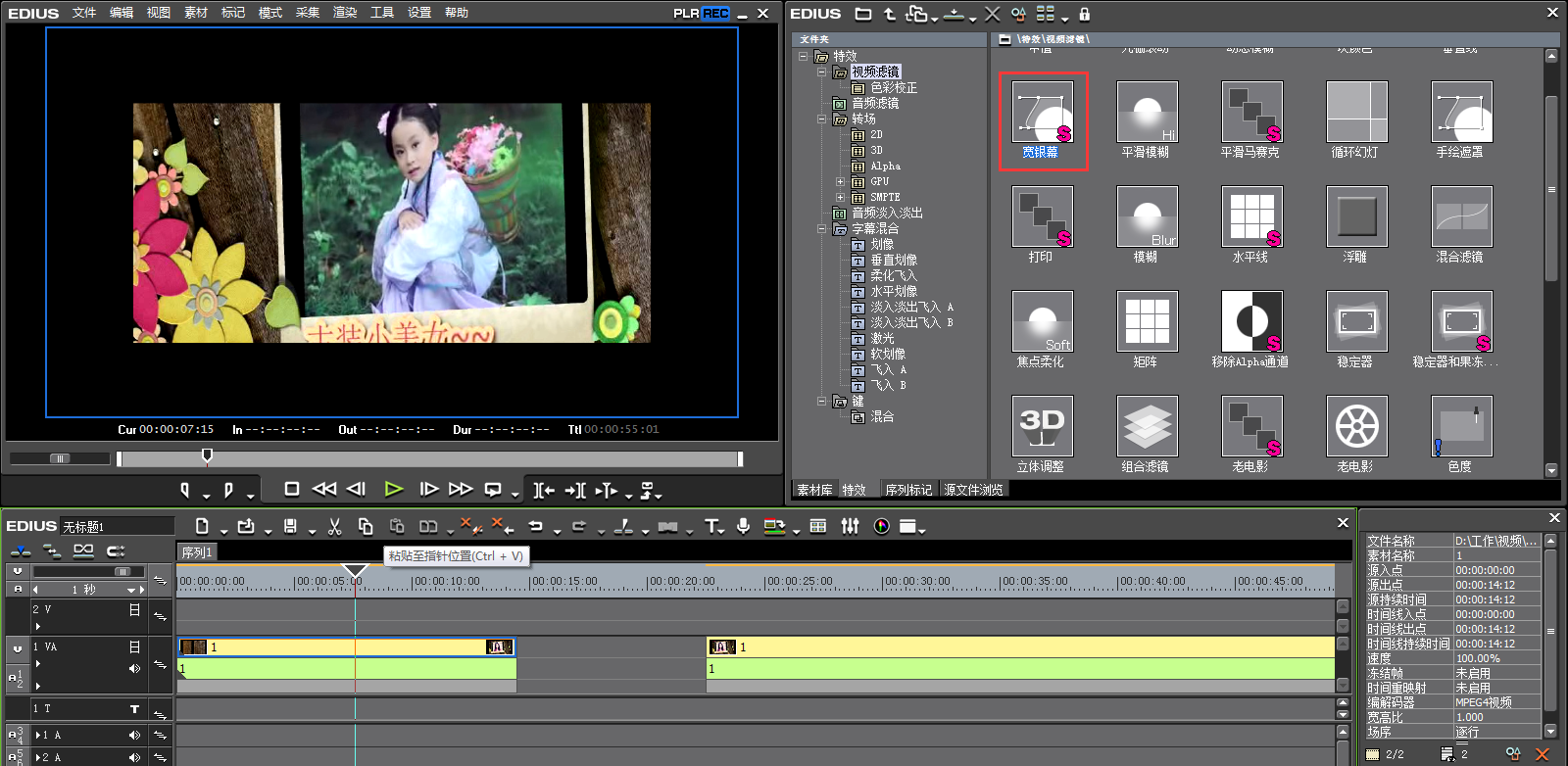Click the green Play button in the player
The width and height of the screenshot is (1568, 766).
point(394,489)
